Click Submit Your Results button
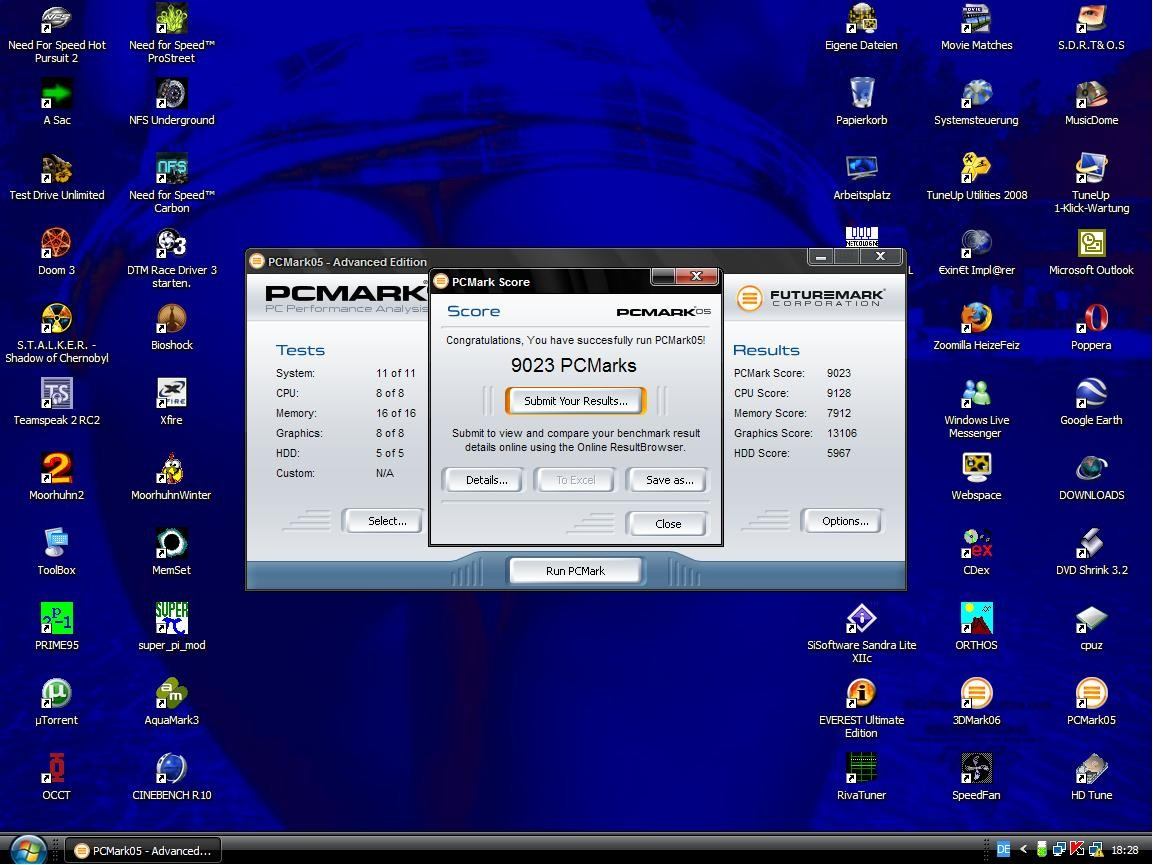The image size is (1153, 865). [x=576, y=401]
